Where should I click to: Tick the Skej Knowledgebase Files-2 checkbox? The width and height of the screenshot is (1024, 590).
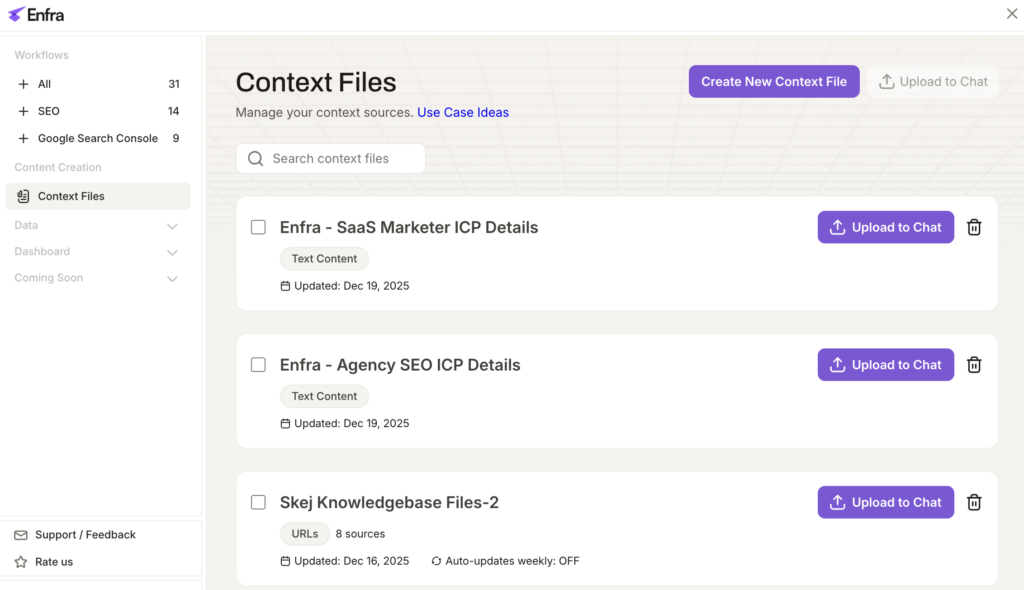(x=258, y=503)
